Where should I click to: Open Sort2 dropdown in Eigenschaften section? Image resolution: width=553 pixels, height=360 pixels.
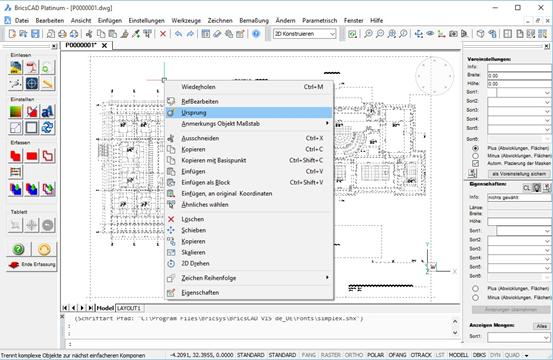[547, 240]
